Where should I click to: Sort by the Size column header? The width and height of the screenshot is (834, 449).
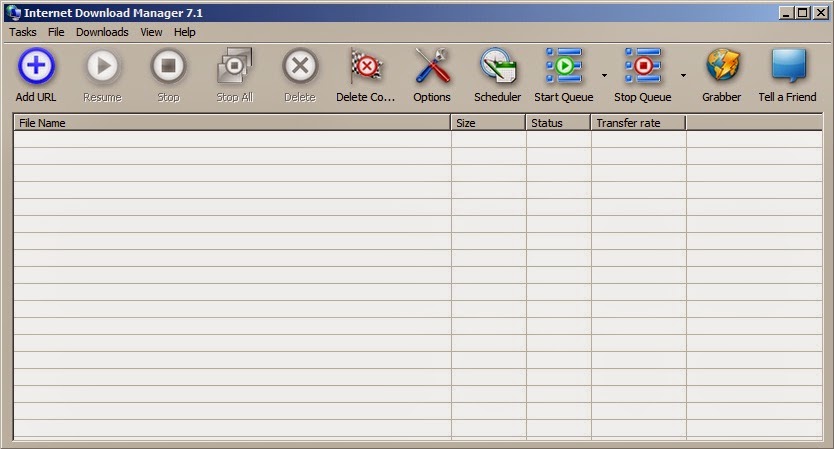point(488,123)
